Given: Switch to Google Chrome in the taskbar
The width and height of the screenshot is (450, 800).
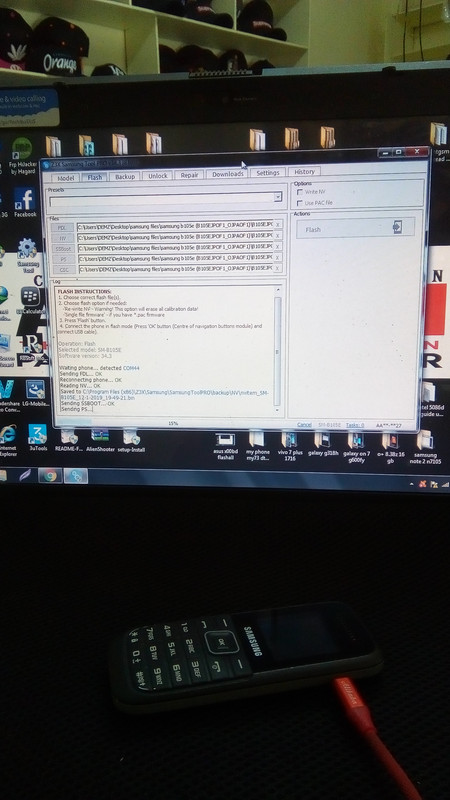Looking at the screenshot, I should tap(50, 476).
